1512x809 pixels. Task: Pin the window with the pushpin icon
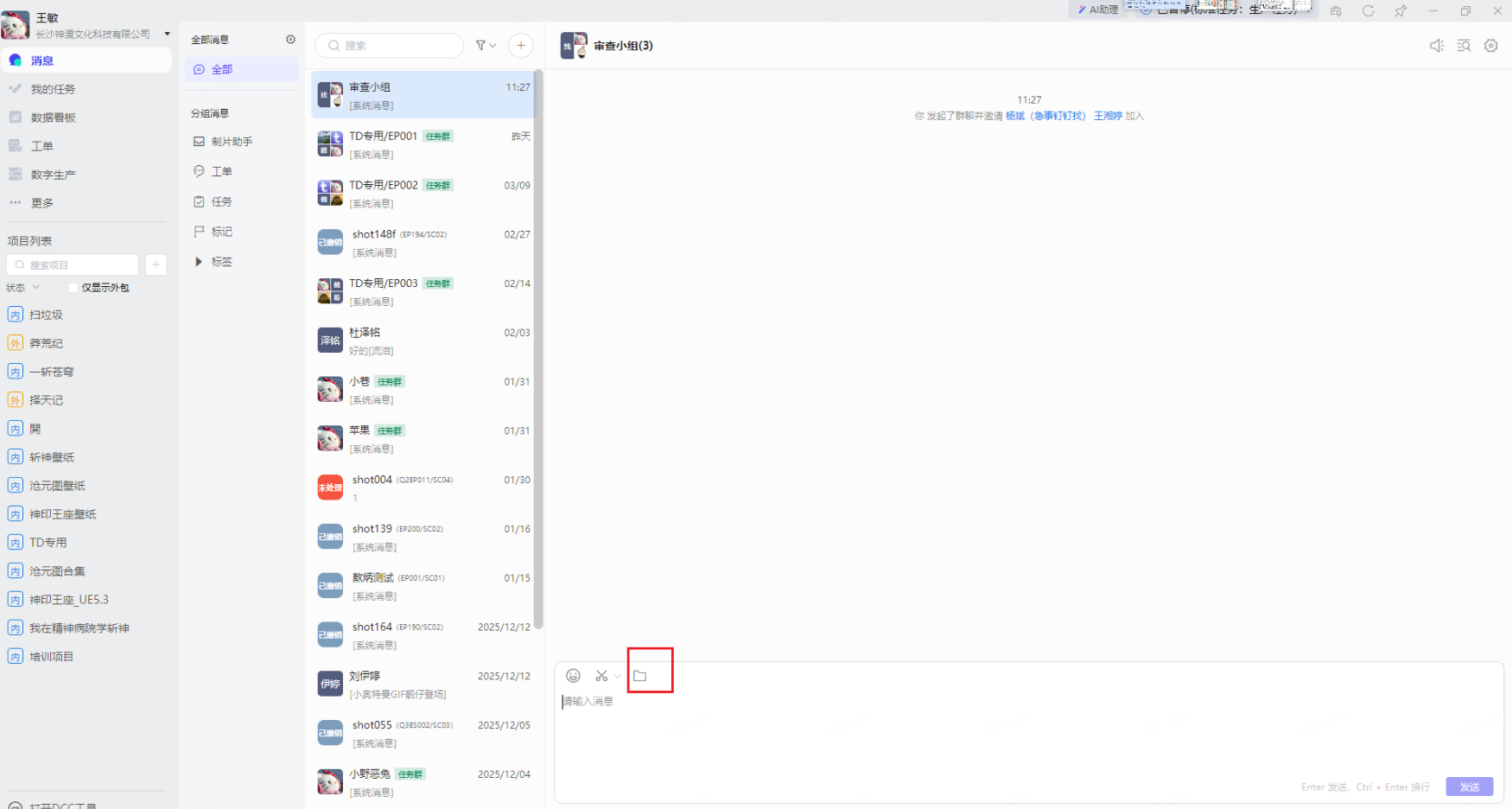(1401, 11)
